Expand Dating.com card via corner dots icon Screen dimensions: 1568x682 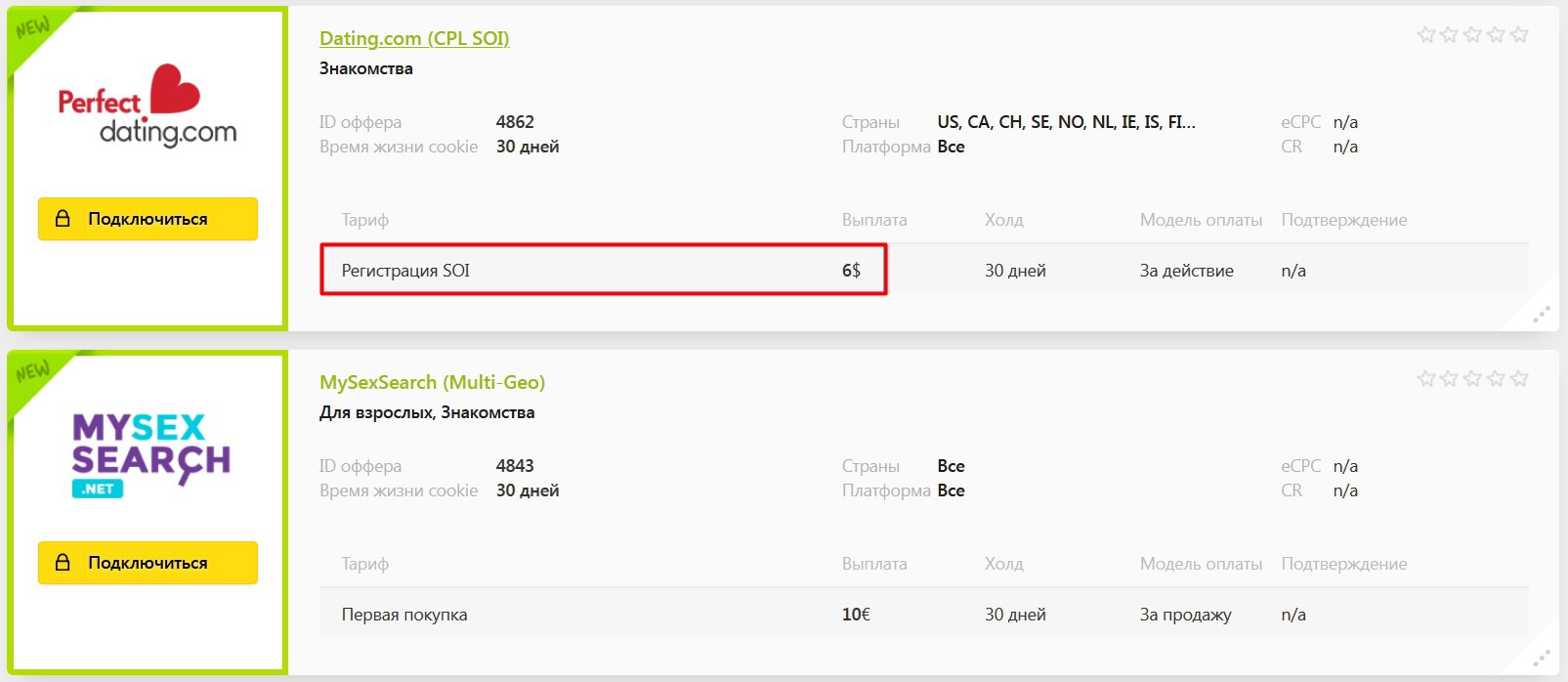[x=1541, y=315]
